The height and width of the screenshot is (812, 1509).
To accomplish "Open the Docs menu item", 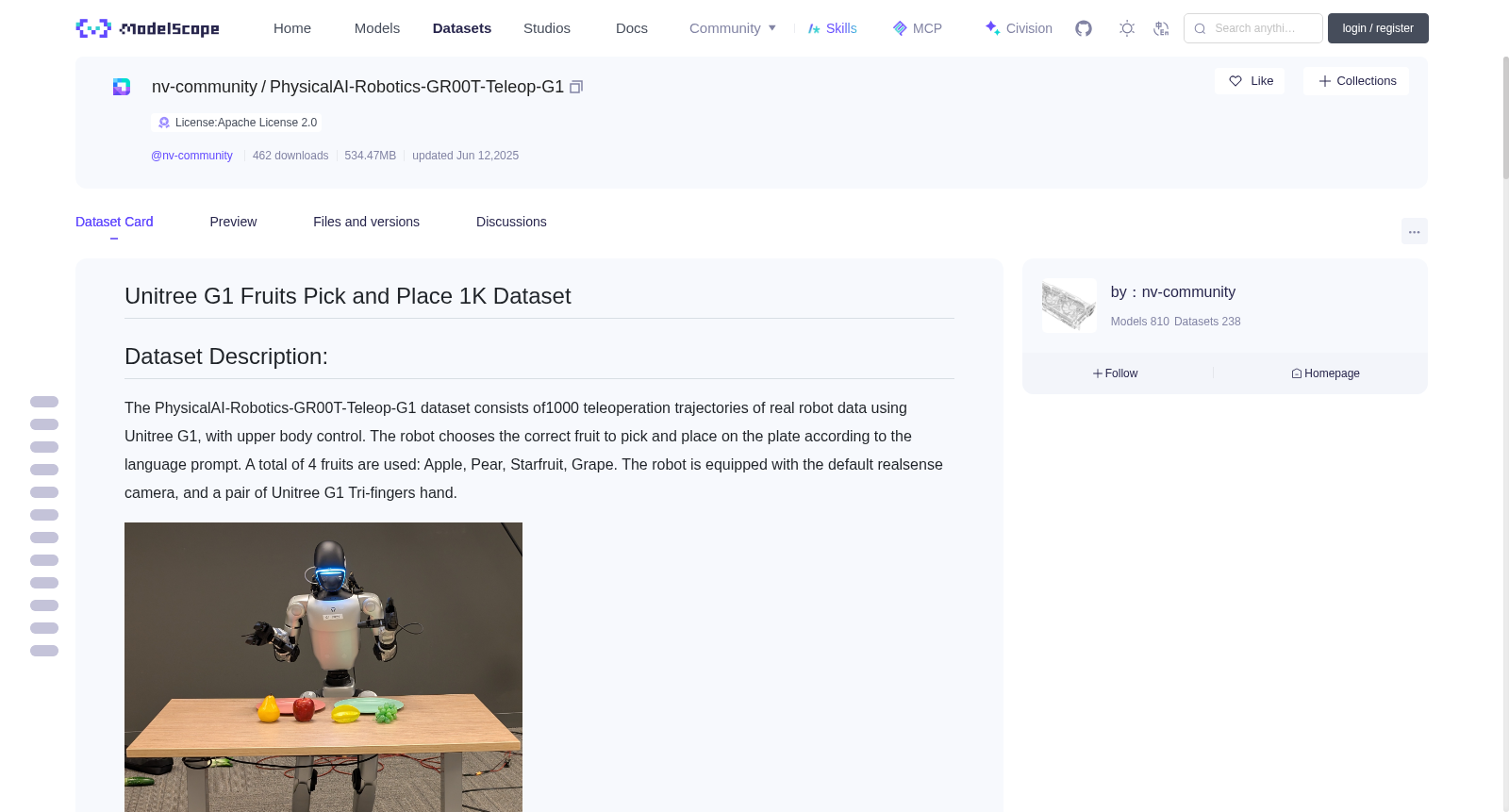I will pos(632,28).
